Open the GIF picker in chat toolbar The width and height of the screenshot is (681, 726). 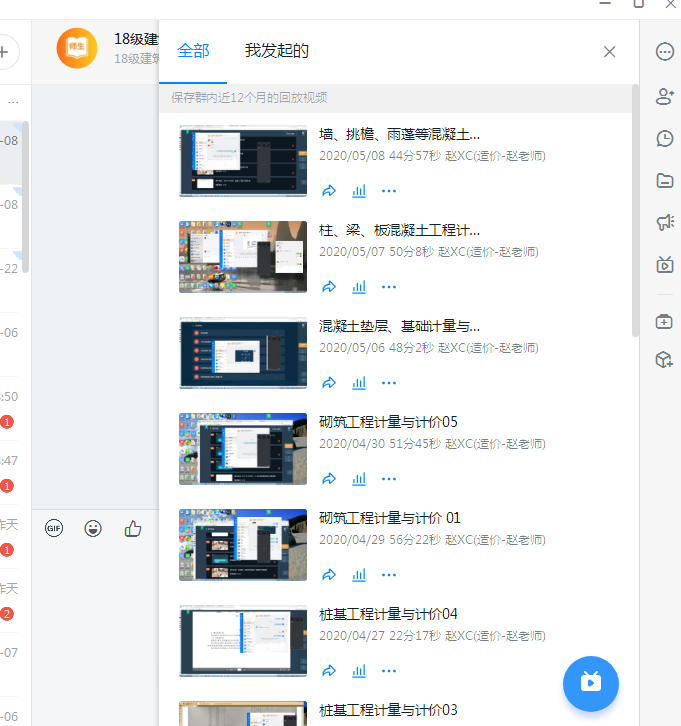pyautogui.click(x=54, y=528)
